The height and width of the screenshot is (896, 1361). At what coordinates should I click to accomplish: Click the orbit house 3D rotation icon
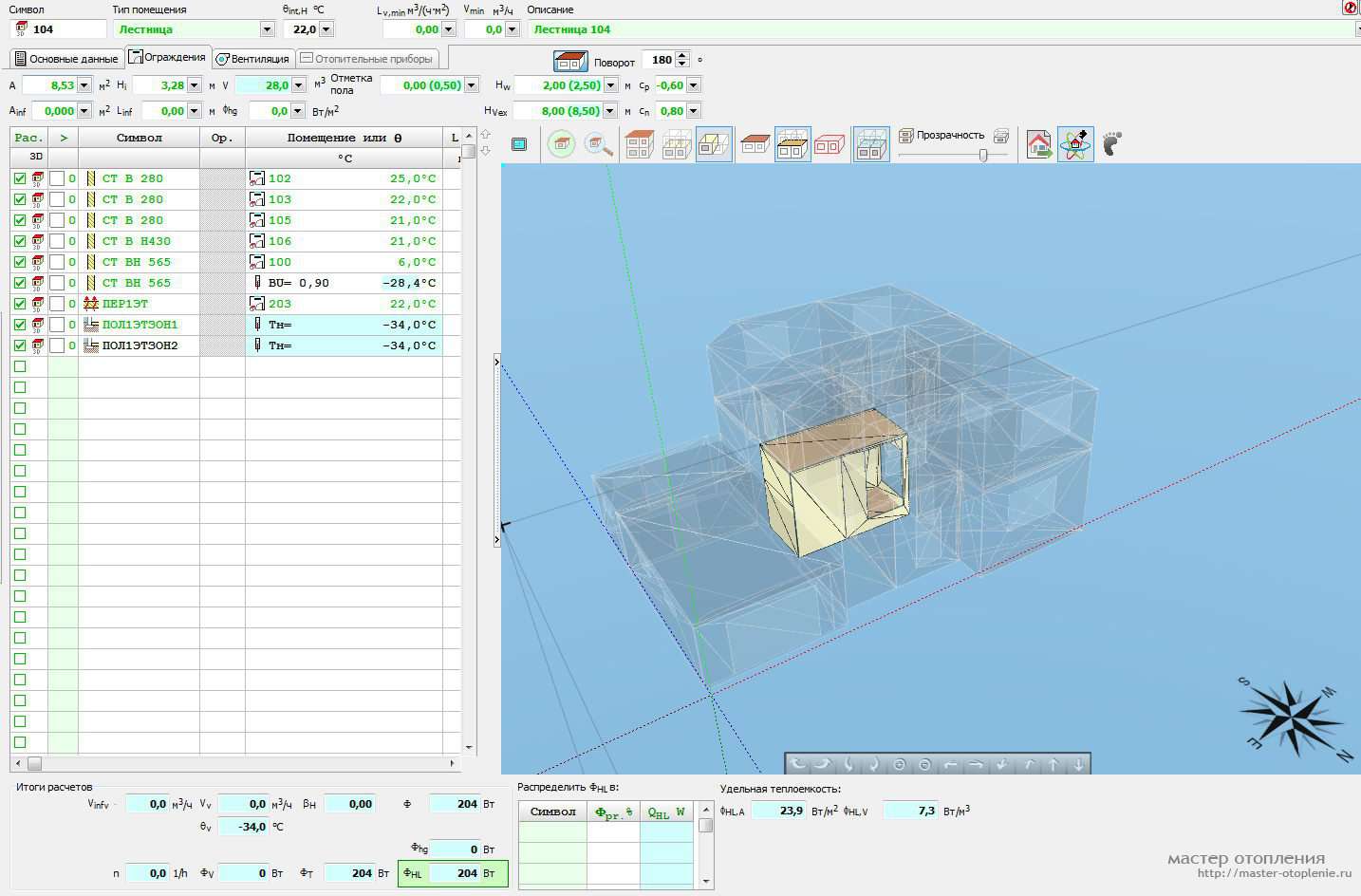point(1075,144)
